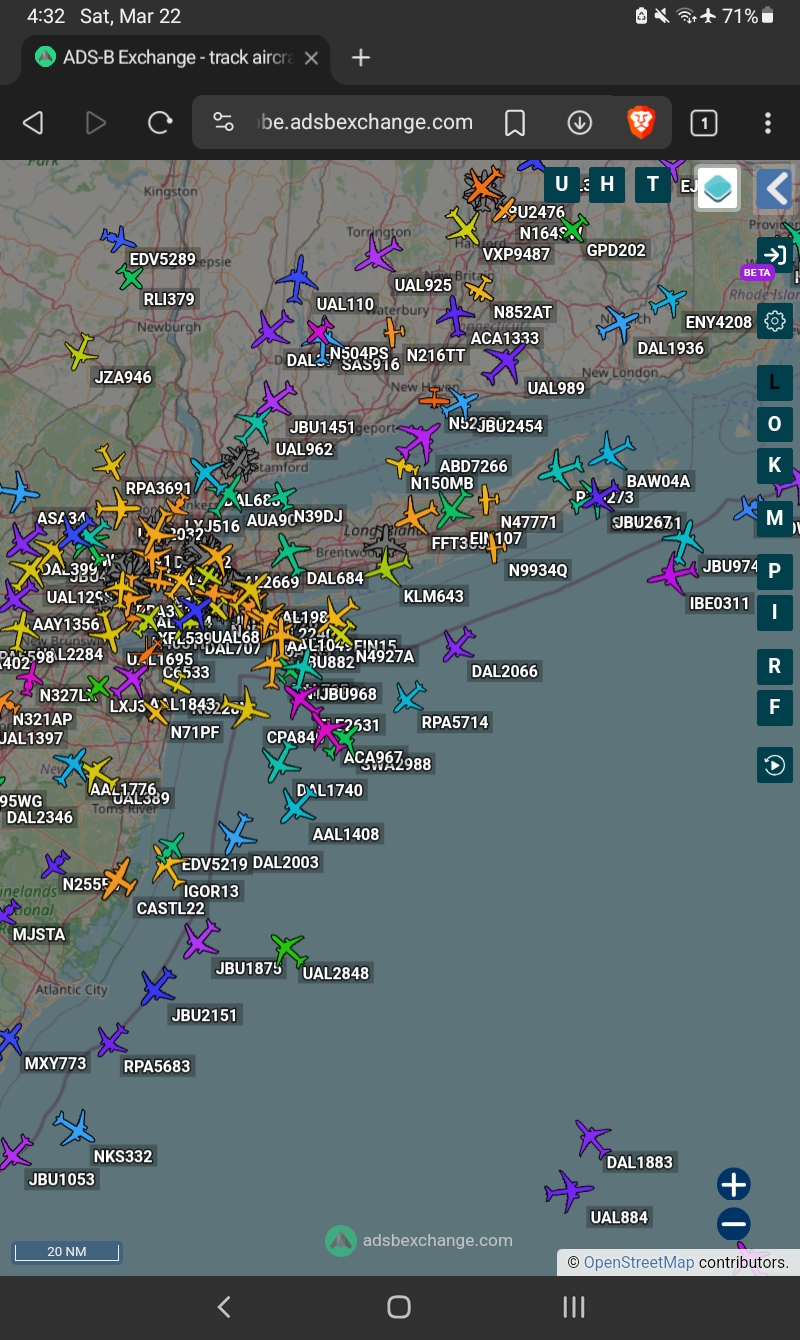800x1340 pixels.
Task: Zoom in with the plus button
Action: [x=733, y=1185]
